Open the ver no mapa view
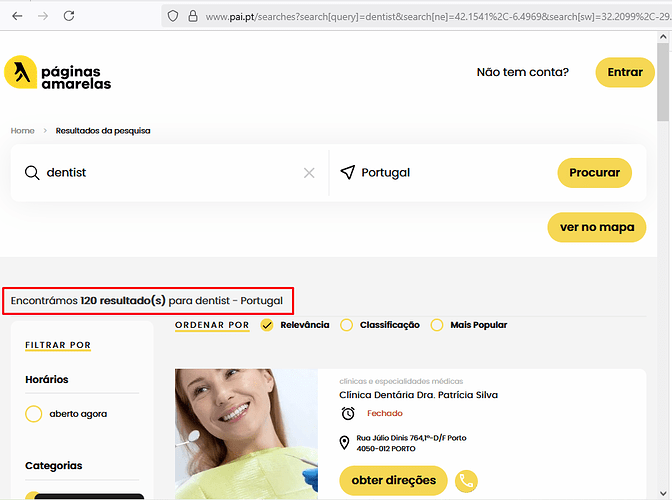 tap(596, 227)
